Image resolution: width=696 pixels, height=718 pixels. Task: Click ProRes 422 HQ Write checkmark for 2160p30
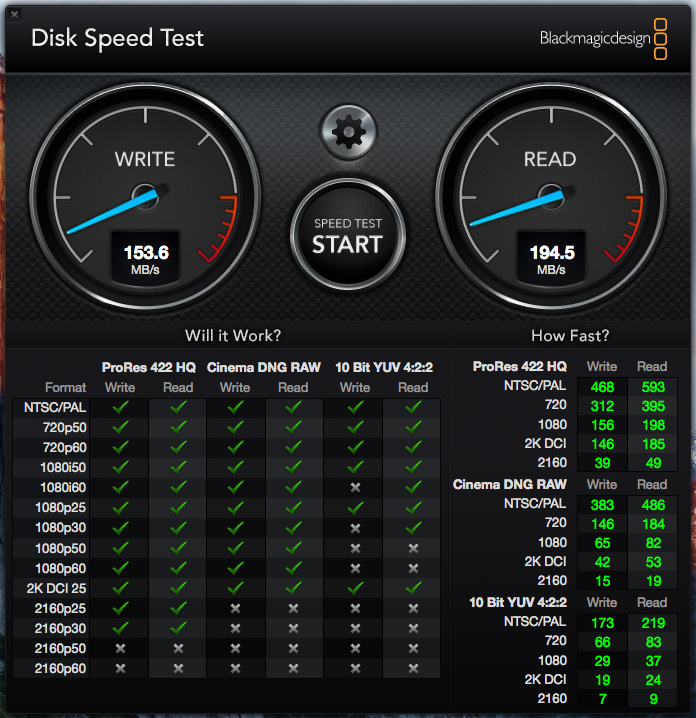[120, 628]
